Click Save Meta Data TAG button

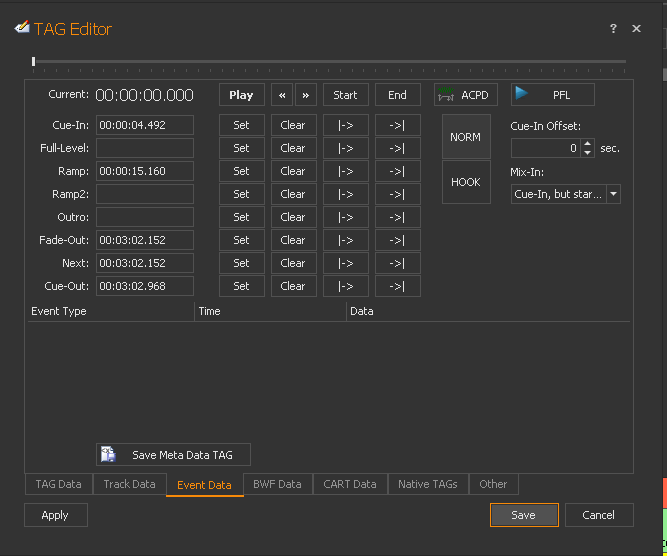pos(174,454)
